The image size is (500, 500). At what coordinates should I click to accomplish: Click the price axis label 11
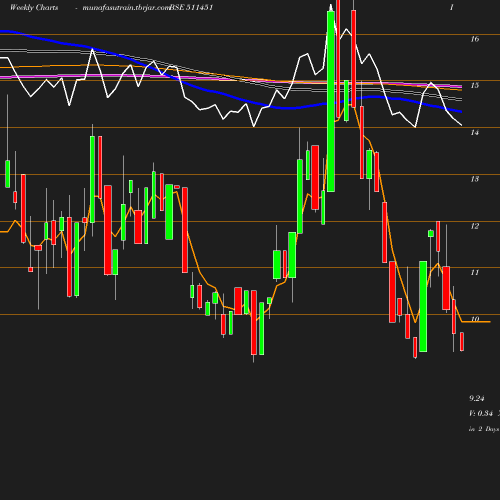point(475,273)
